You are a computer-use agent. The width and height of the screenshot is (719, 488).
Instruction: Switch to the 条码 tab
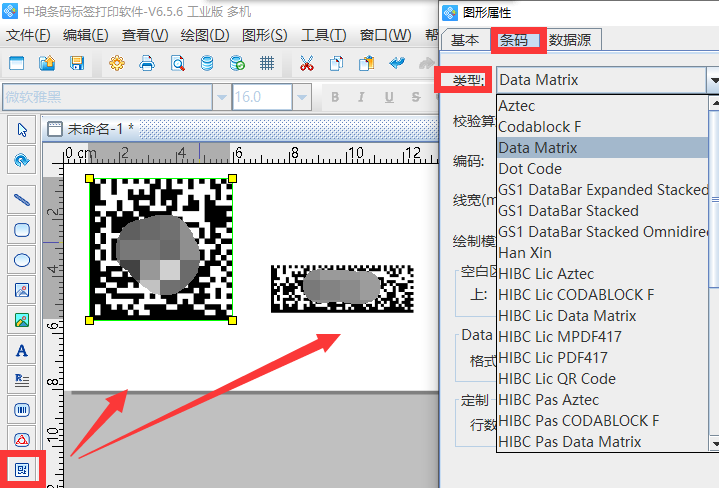coord(518,40)
